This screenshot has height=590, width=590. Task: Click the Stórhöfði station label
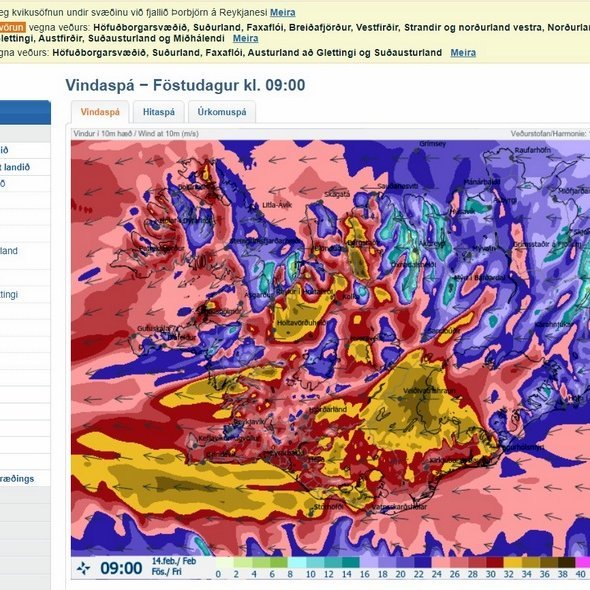click(x=328, y=507)
